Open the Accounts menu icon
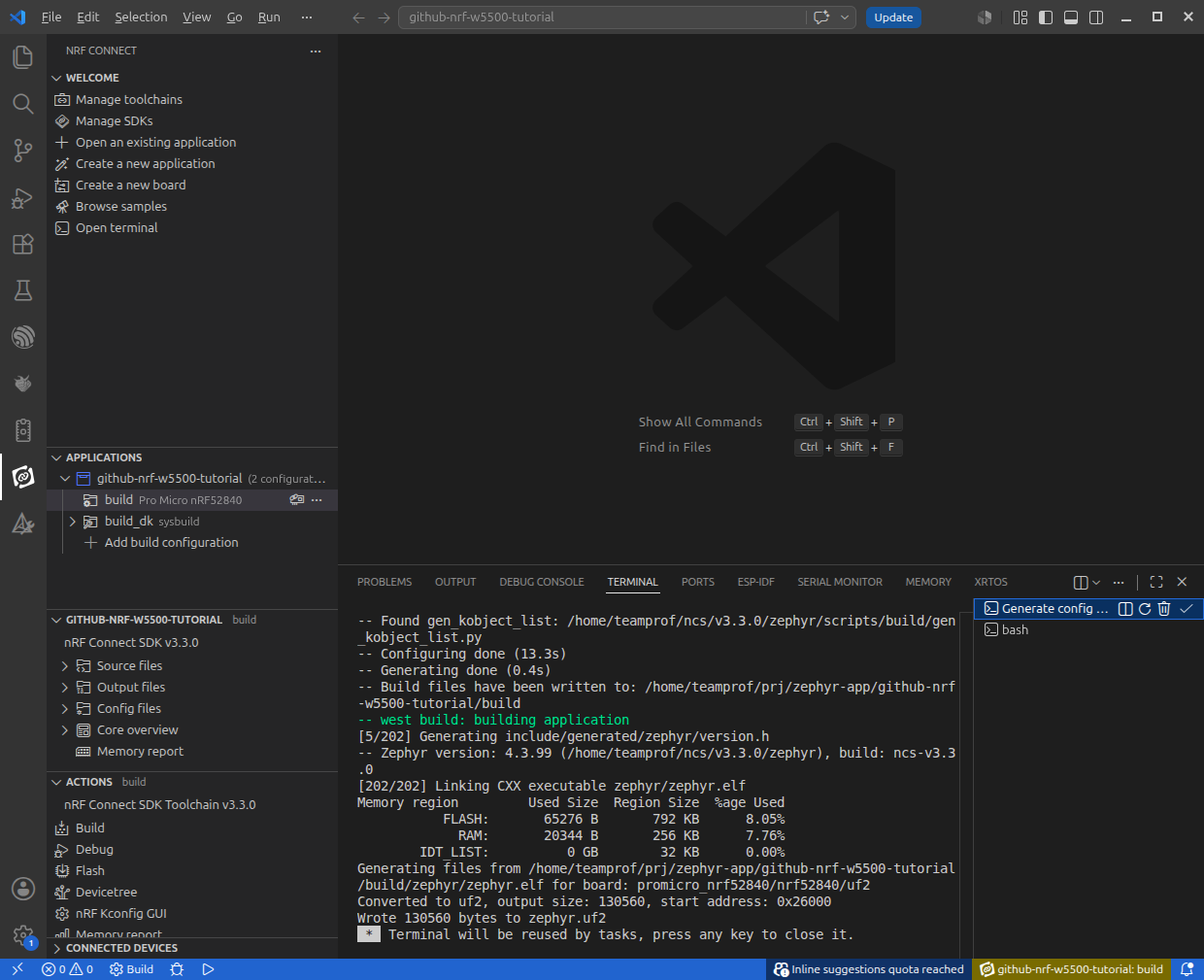This screenshot has width=1204, height=980. coord(23,889)
